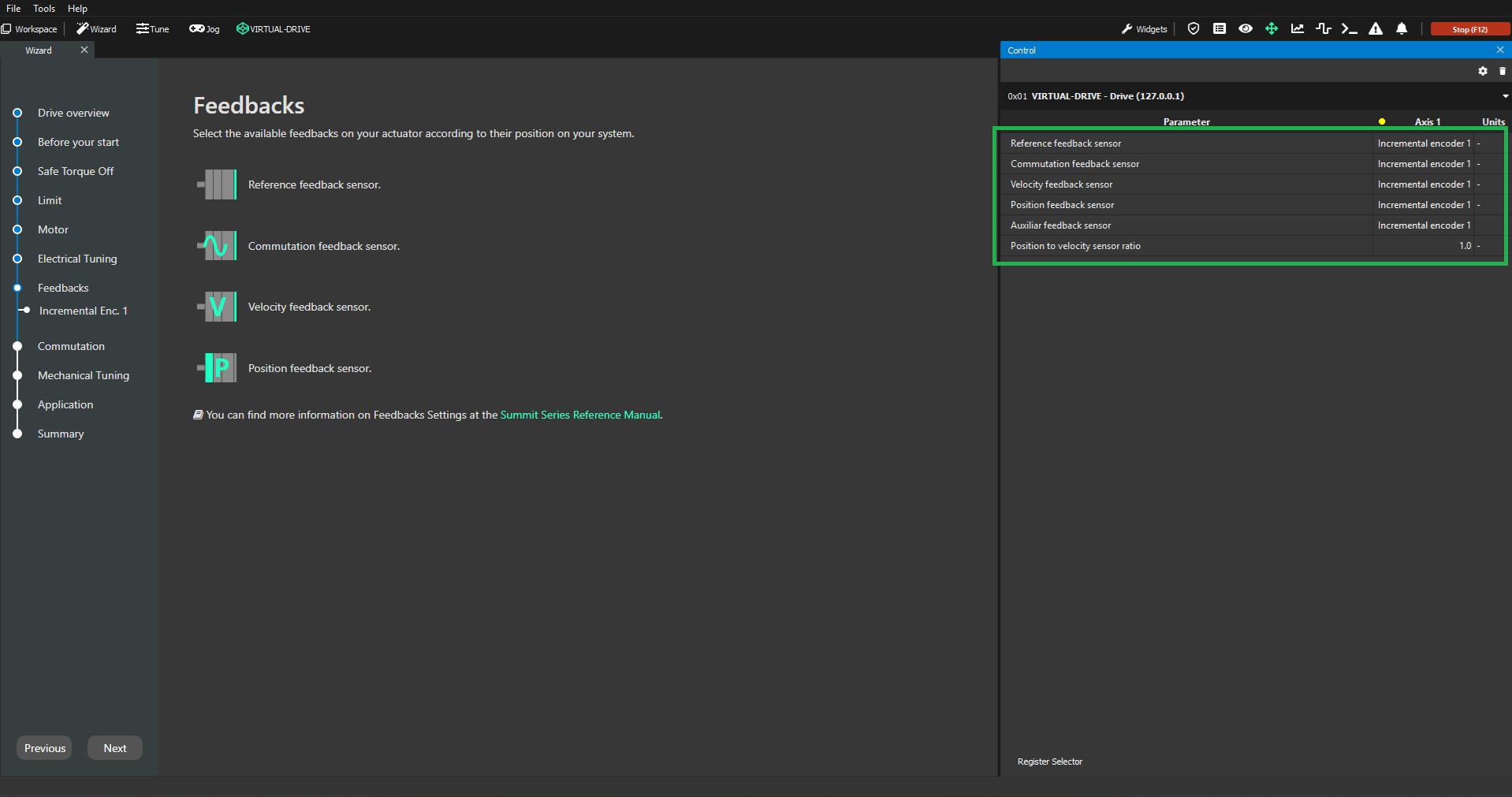Open notifications bell icon
1512x797 pixels.
(x=1402, y=29)
